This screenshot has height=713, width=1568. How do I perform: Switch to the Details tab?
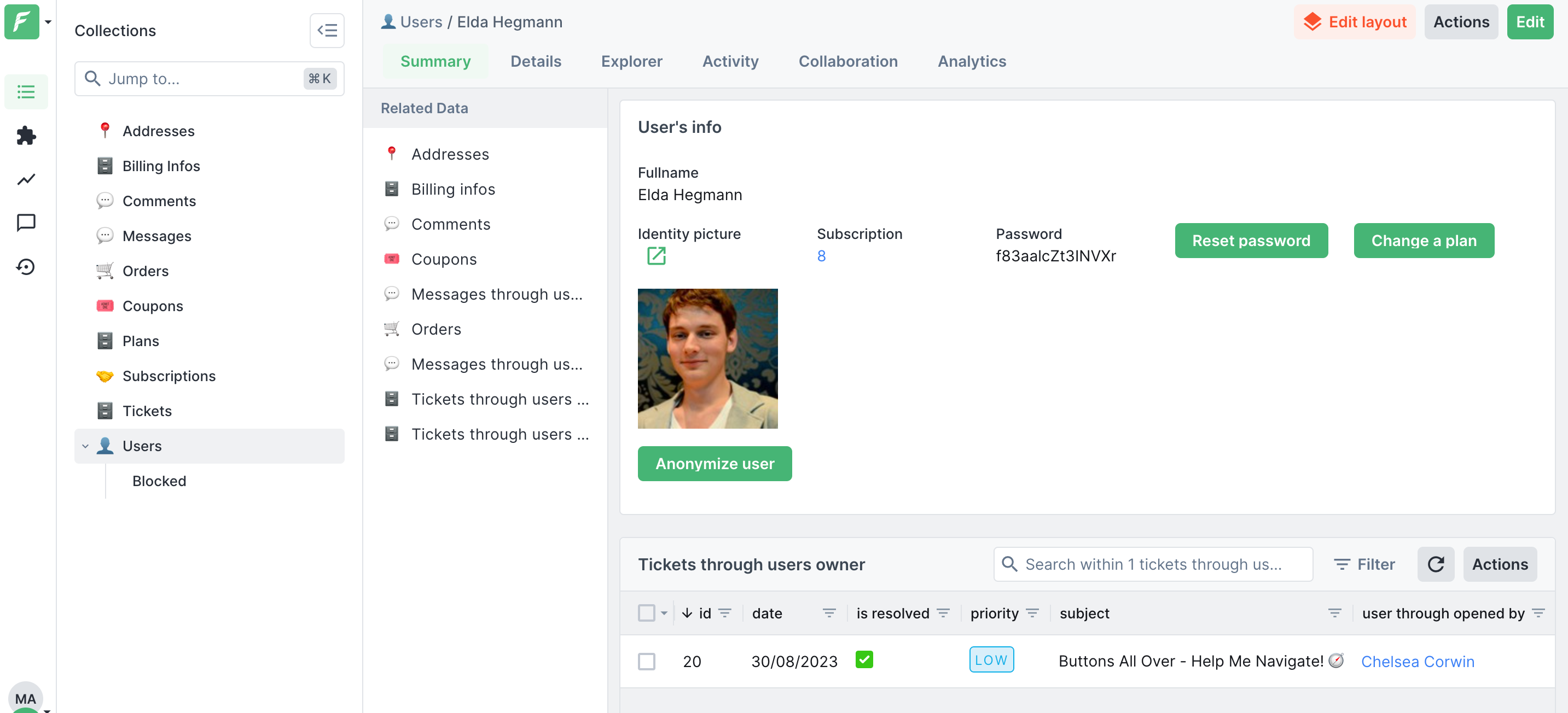[535, 61]
